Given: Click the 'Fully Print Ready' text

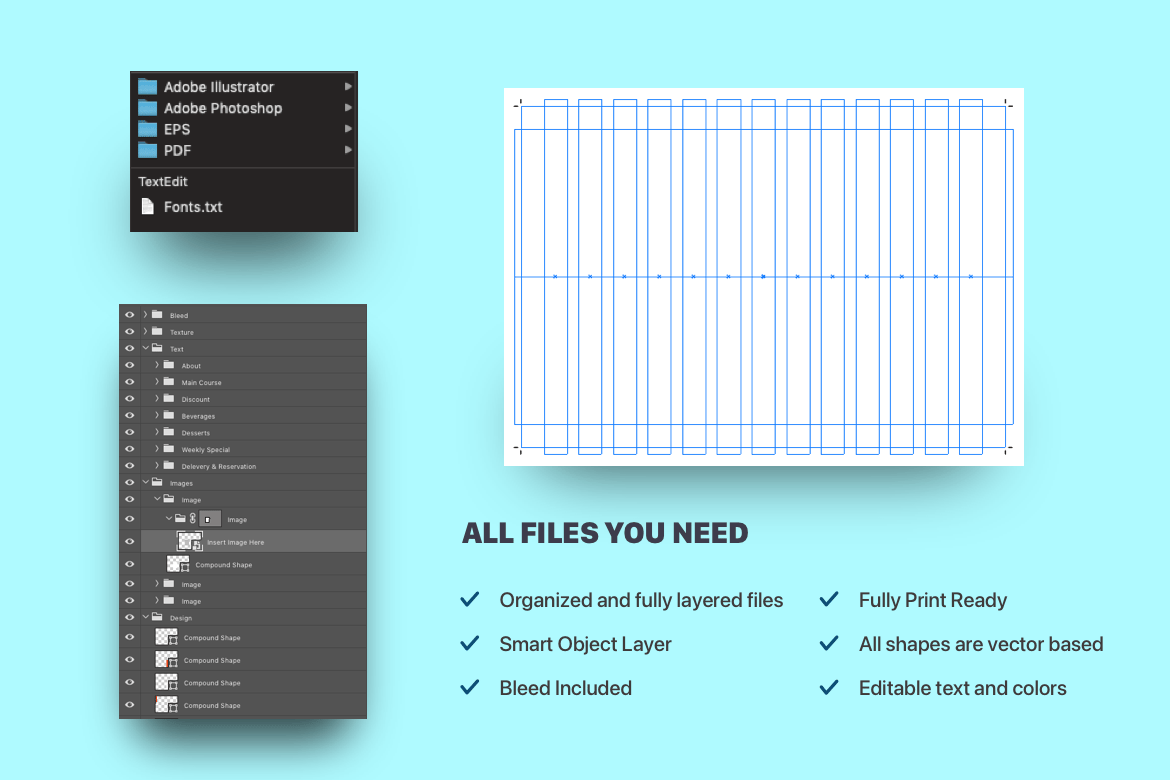Looking at the screenshot, I should point(933,600).
